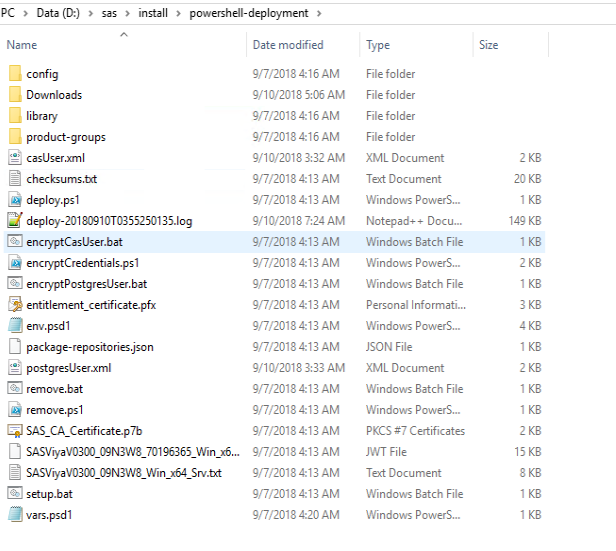
Task: Navigate to PC in breadcrumb
Action: (7, 13)
